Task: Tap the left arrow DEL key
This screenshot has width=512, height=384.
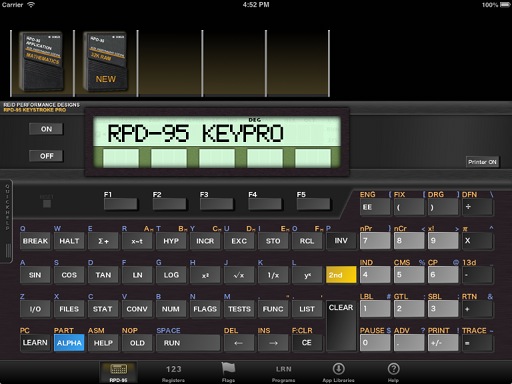Action: click(238, 343)
